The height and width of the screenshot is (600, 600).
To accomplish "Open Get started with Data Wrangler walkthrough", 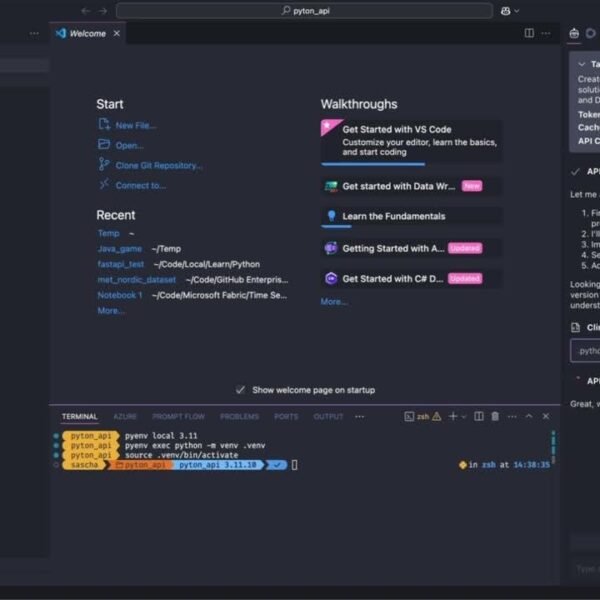I will (x=412, y=186).
